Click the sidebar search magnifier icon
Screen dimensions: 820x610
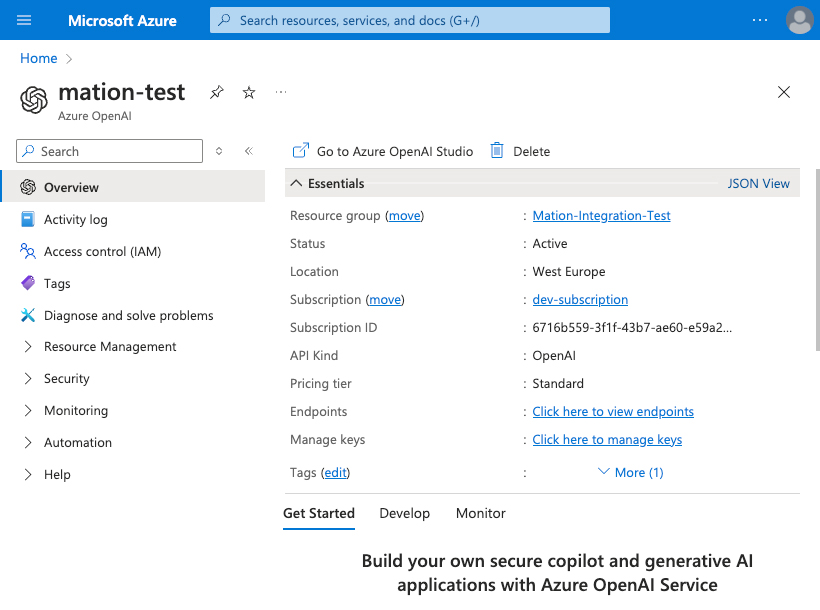coord(29,151)
